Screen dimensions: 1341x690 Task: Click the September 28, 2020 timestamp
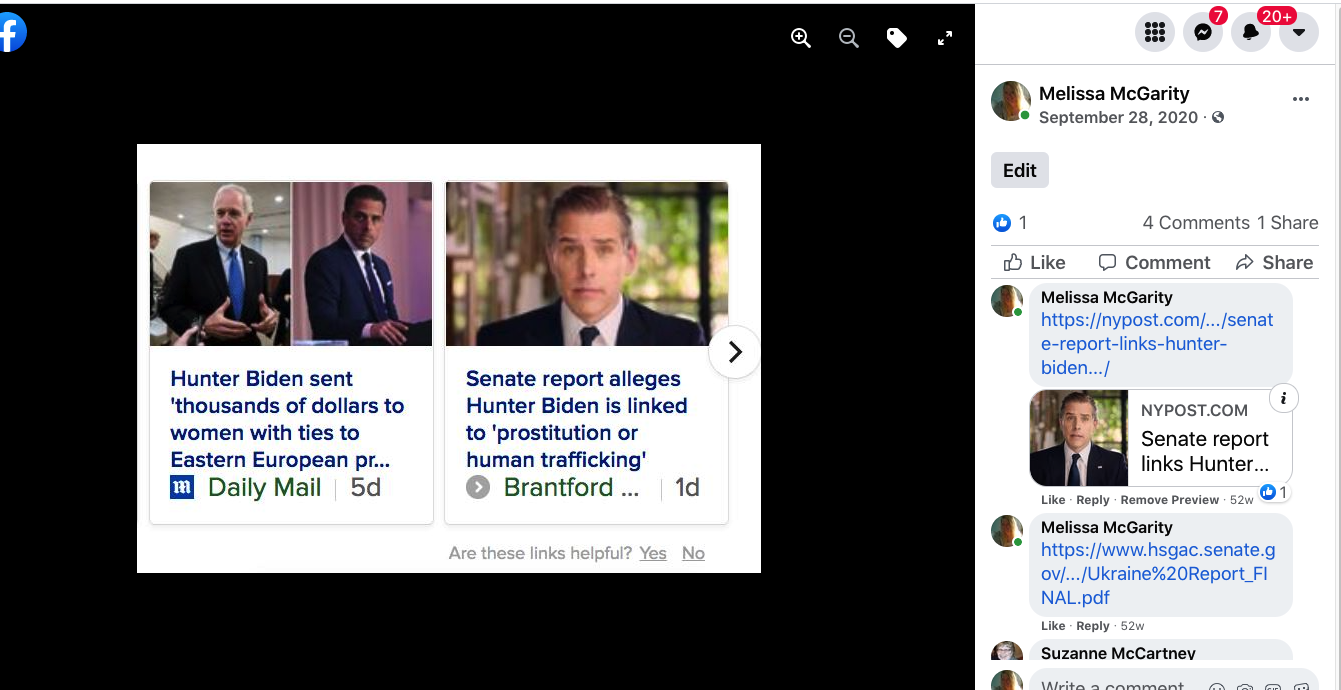click(1118, 117)
